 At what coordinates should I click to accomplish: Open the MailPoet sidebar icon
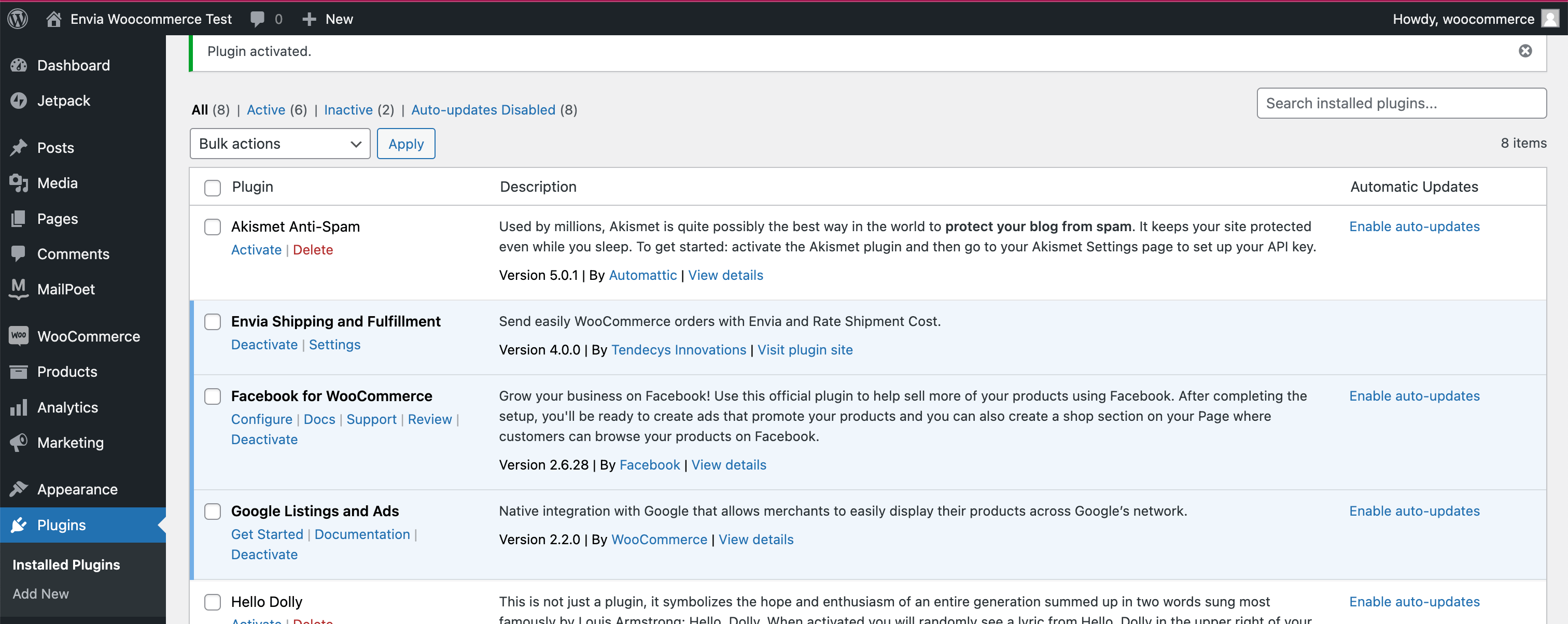click(18, 289)
